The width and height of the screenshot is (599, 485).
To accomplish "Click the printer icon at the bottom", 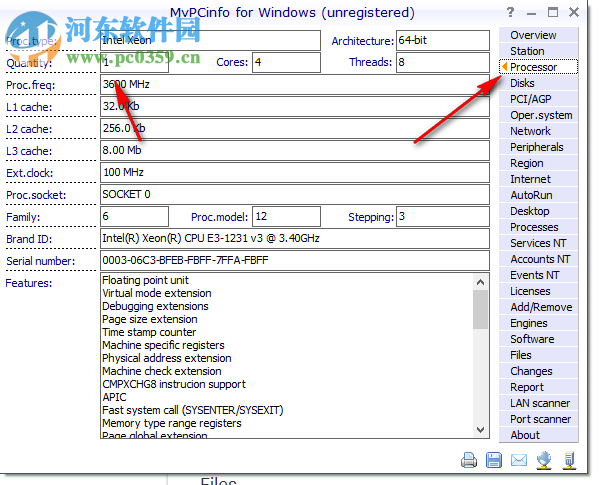I will point(469,460).
